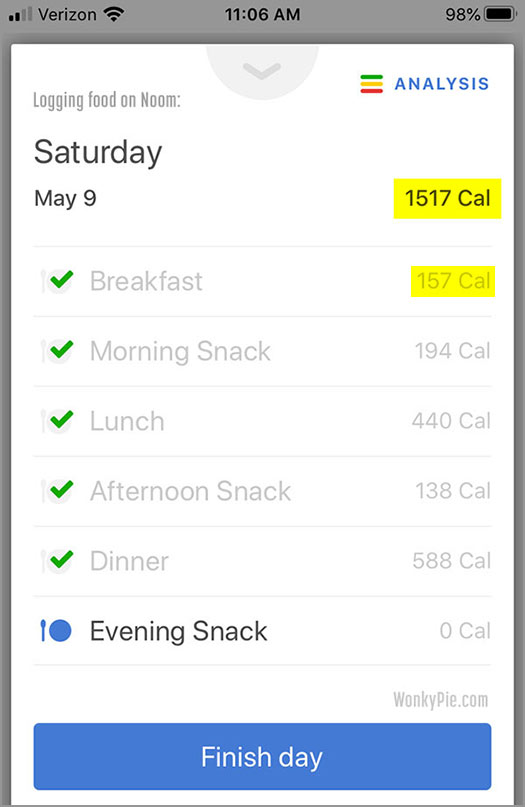Image resolution: width=525 pixels, height=807 pixels.
Task: Tap the blue circle next to Evening Snack
Action: [x=61, y=630]
